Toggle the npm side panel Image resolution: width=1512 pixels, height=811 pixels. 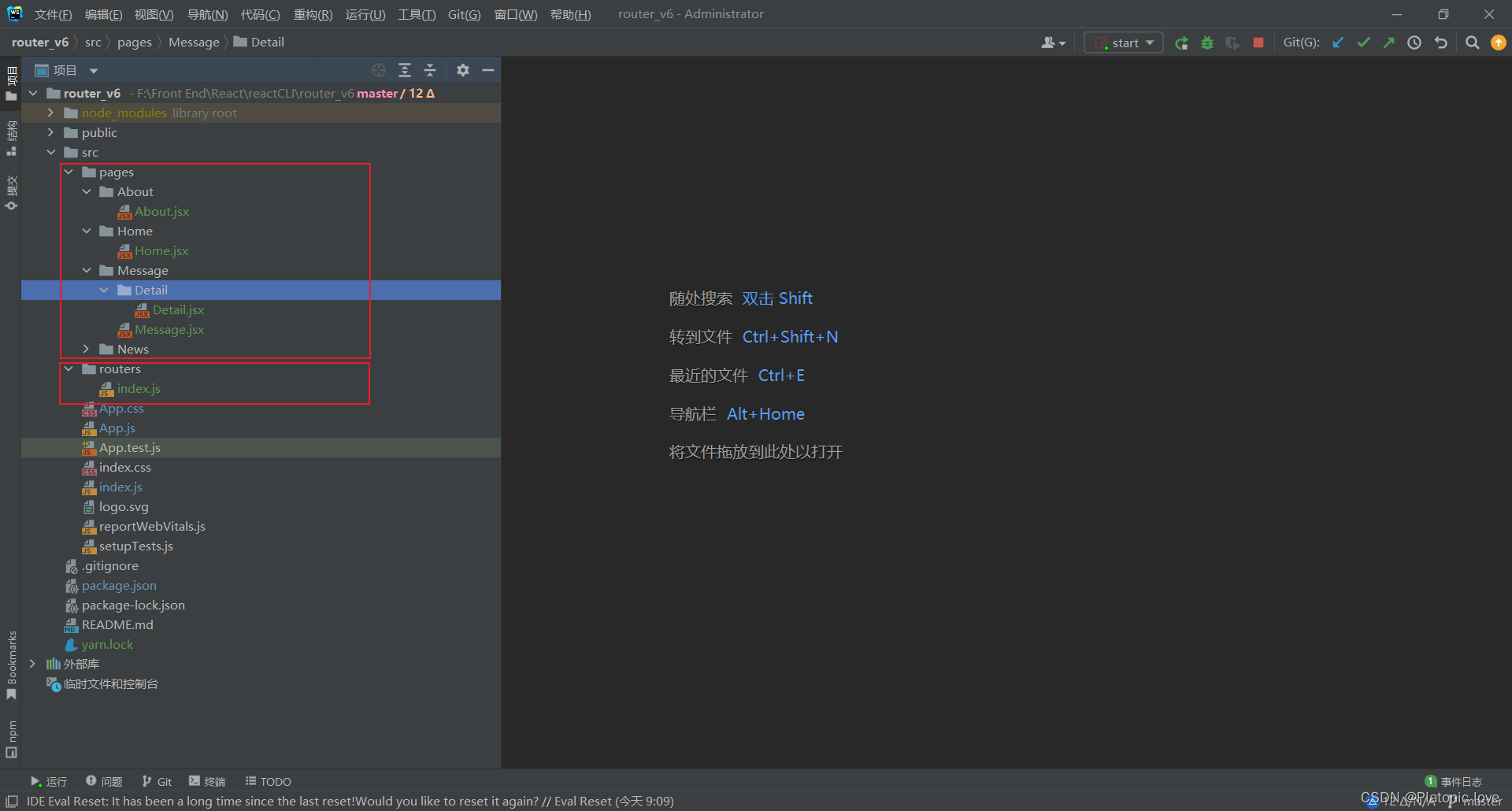[x=11, y=739]
